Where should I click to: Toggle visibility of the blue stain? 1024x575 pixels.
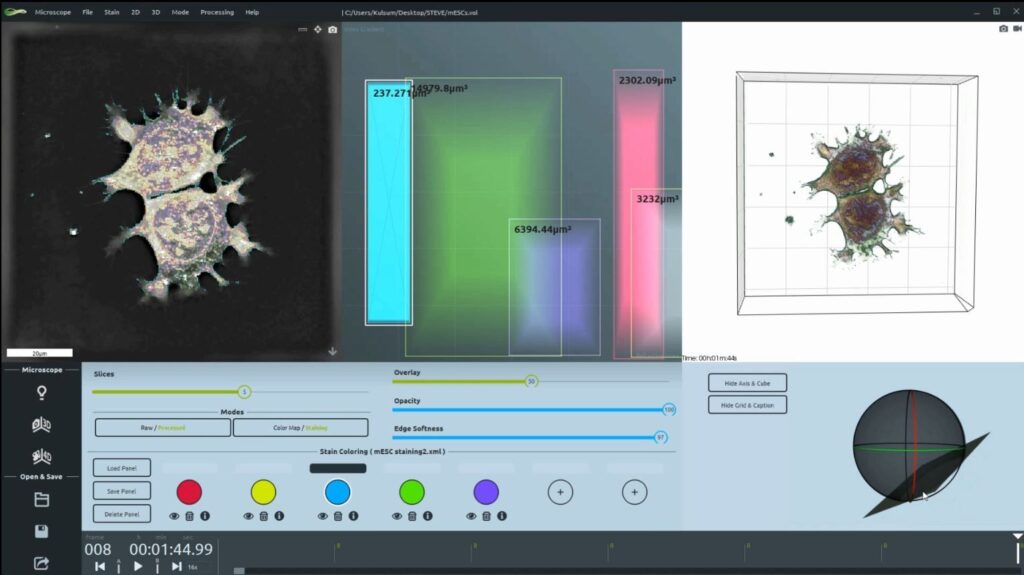(323, 516)
